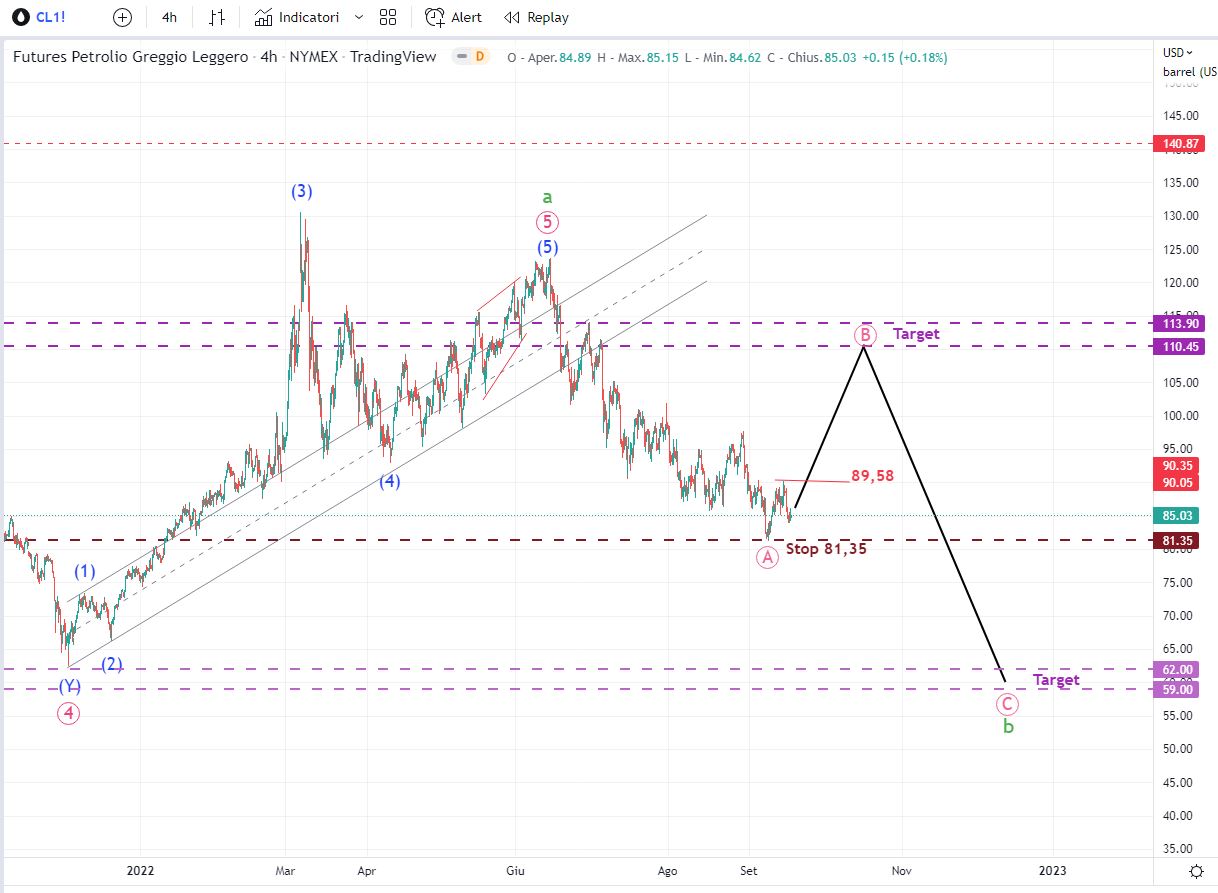This screenshot has height=893, width=1218.
Task: Select the blue (5) wave label
Action: tap(547, 247)
